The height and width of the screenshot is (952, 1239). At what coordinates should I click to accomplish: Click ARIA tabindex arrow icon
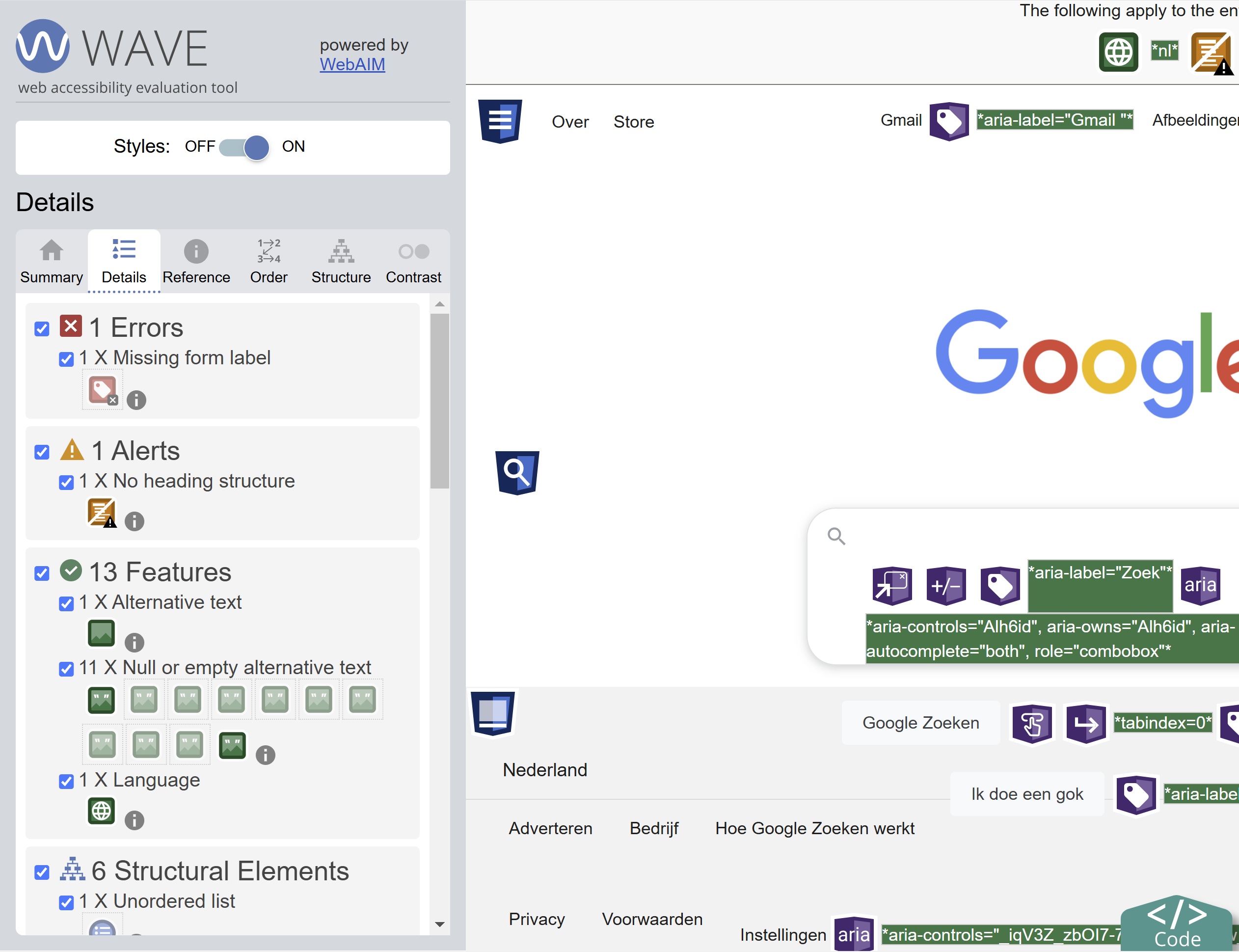[1086, 724]
